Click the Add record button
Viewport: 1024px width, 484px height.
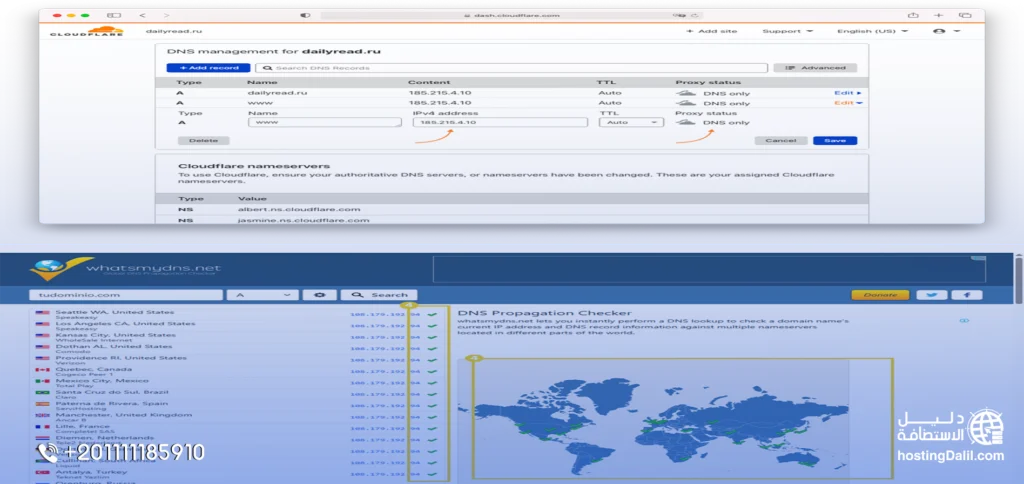tap(208, 68)
